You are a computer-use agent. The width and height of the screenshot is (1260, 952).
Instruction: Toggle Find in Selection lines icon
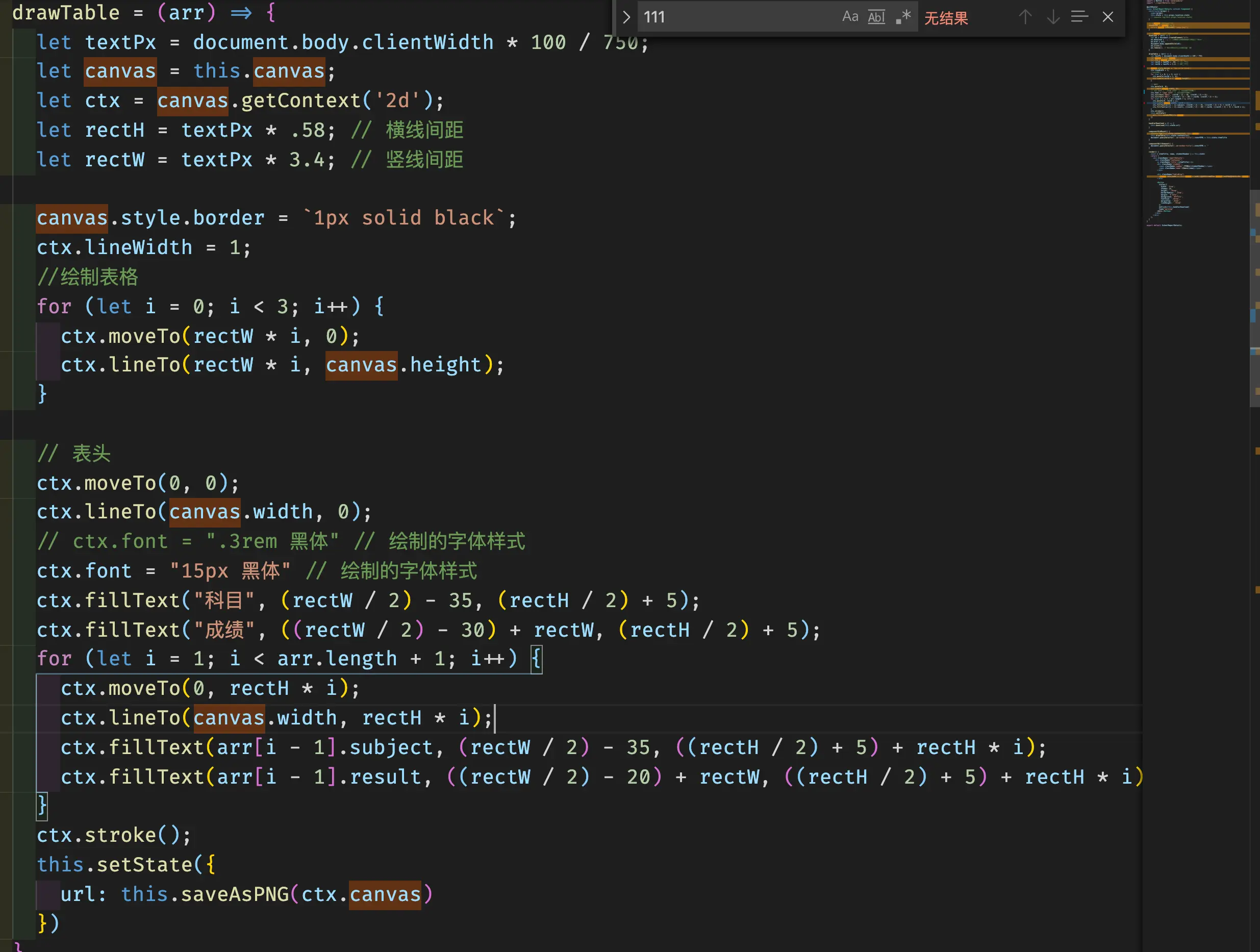pyautogui.click(x=1079, y=17)
